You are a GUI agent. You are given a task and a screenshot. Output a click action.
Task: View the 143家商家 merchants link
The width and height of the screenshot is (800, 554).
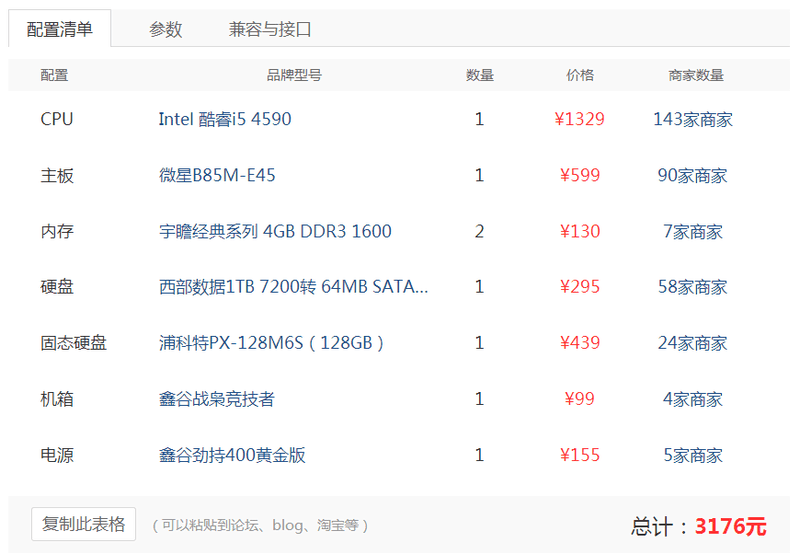pyautogui.click(x=693, y=119)
